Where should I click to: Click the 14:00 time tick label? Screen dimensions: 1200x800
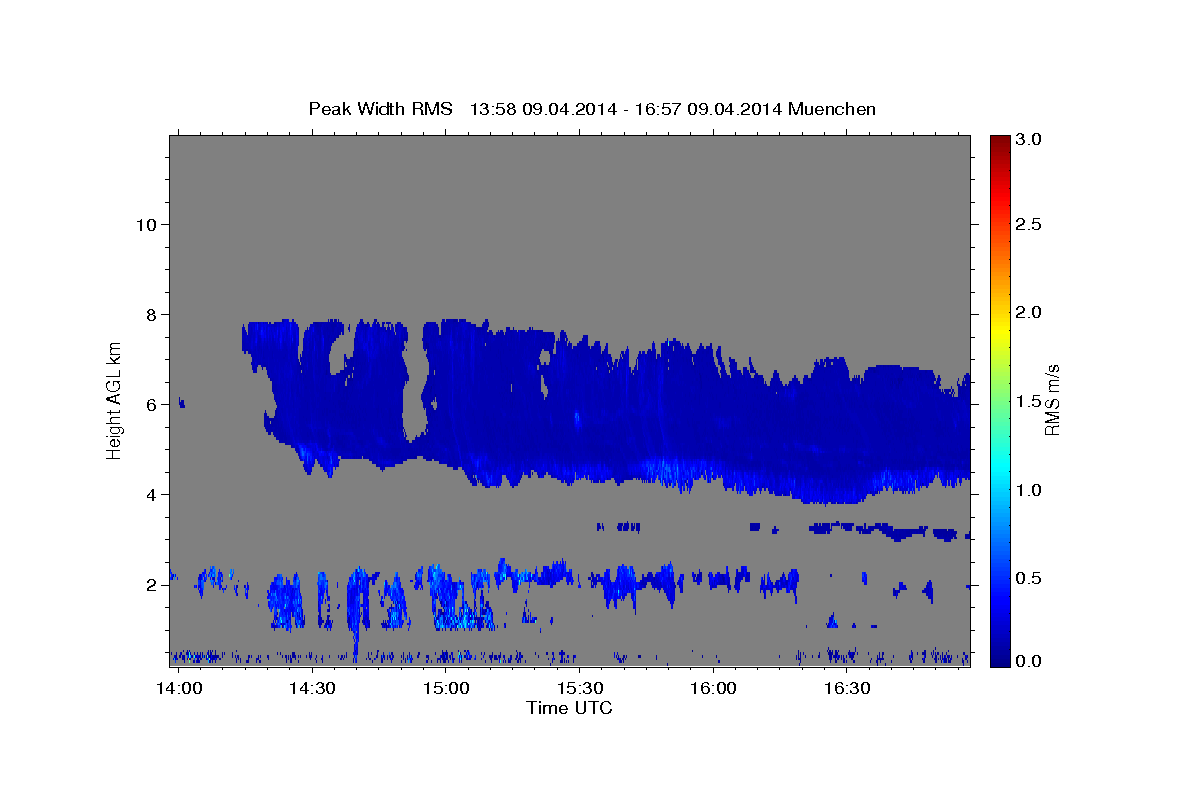click(179, 689)
